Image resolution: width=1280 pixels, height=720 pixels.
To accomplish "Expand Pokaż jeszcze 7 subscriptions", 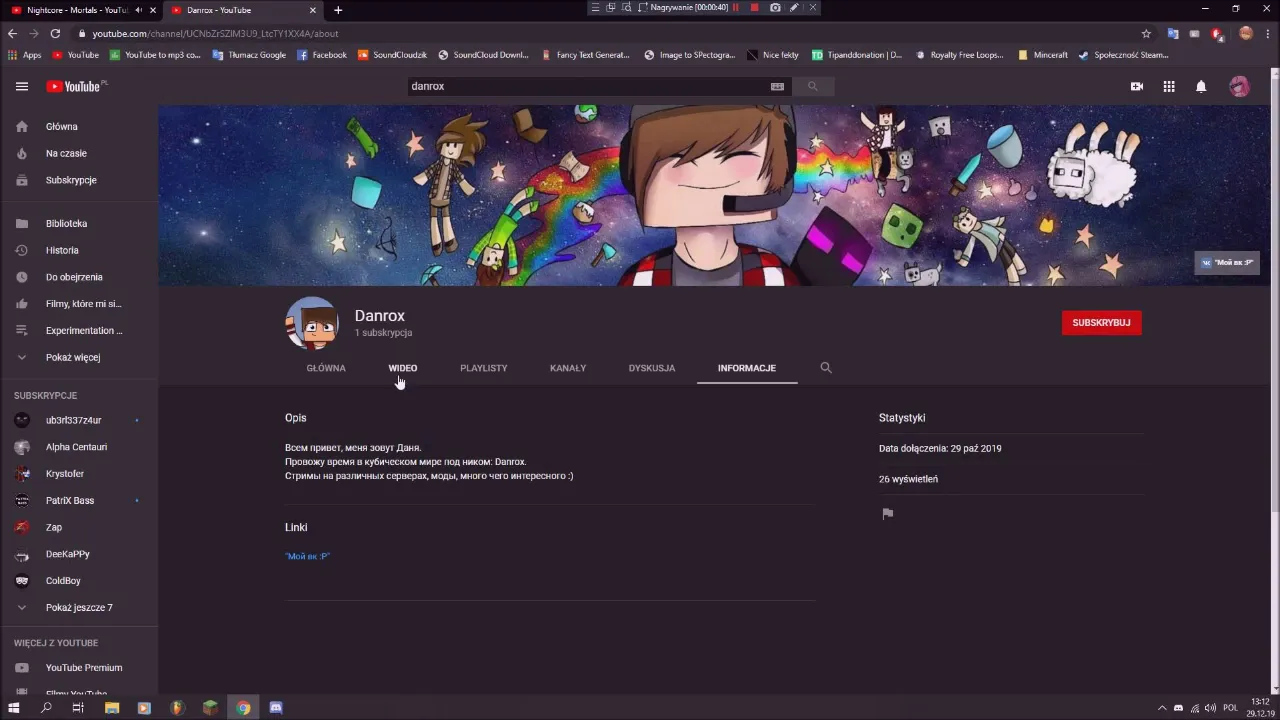I will click(79, 607).
